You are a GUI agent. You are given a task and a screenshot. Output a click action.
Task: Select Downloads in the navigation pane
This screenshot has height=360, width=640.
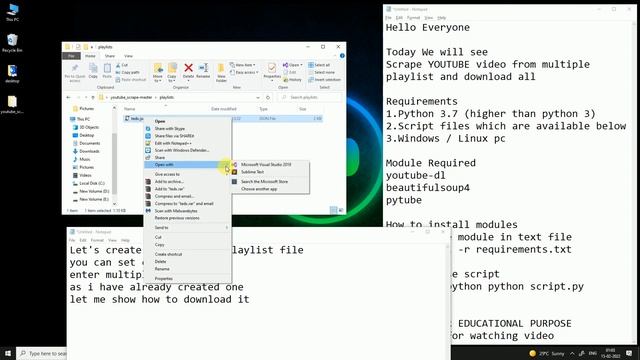pos(89,151)
